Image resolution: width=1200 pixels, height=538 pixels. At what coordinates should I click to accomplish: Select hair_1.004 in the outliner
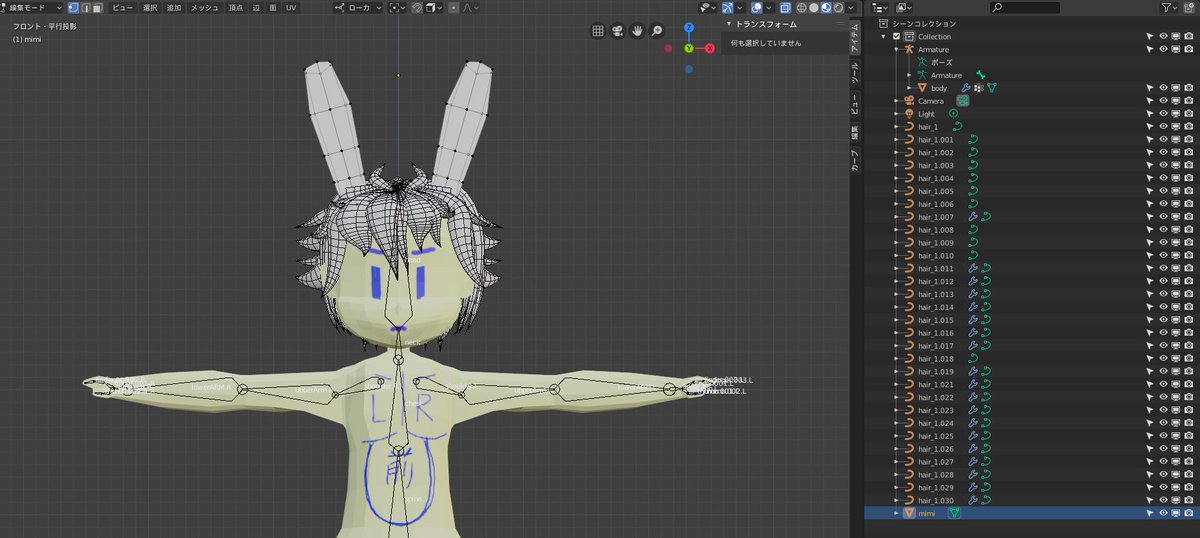[x=935, y=178]
